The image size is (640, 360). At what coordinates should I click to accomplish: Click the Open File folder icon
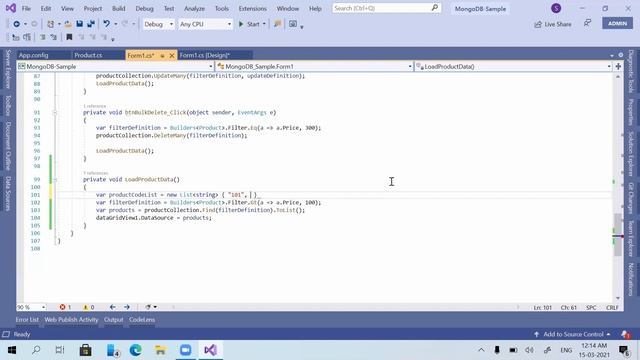coord(68,24)
